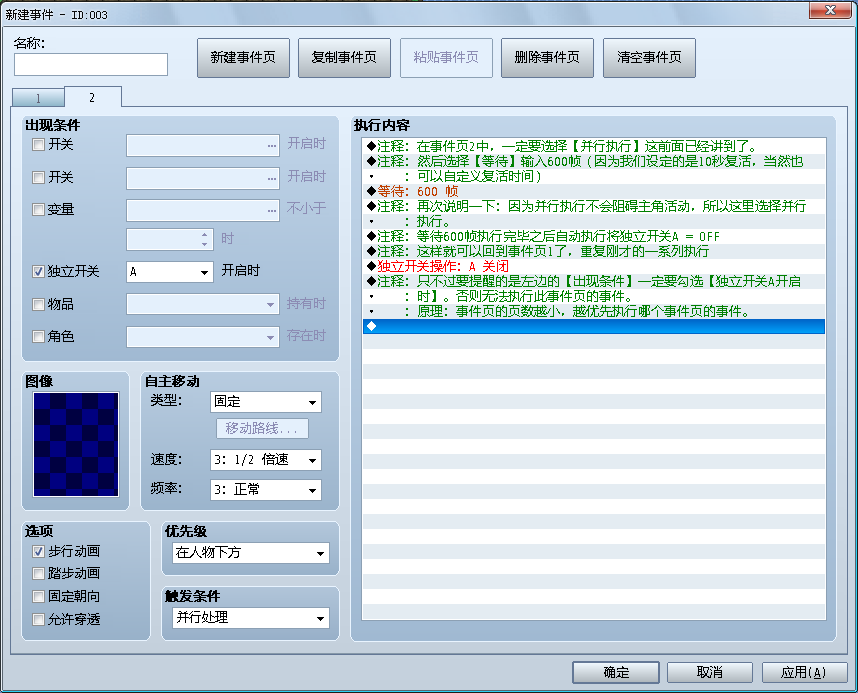Open the 角色 actor dropdown

click(203, 336)
